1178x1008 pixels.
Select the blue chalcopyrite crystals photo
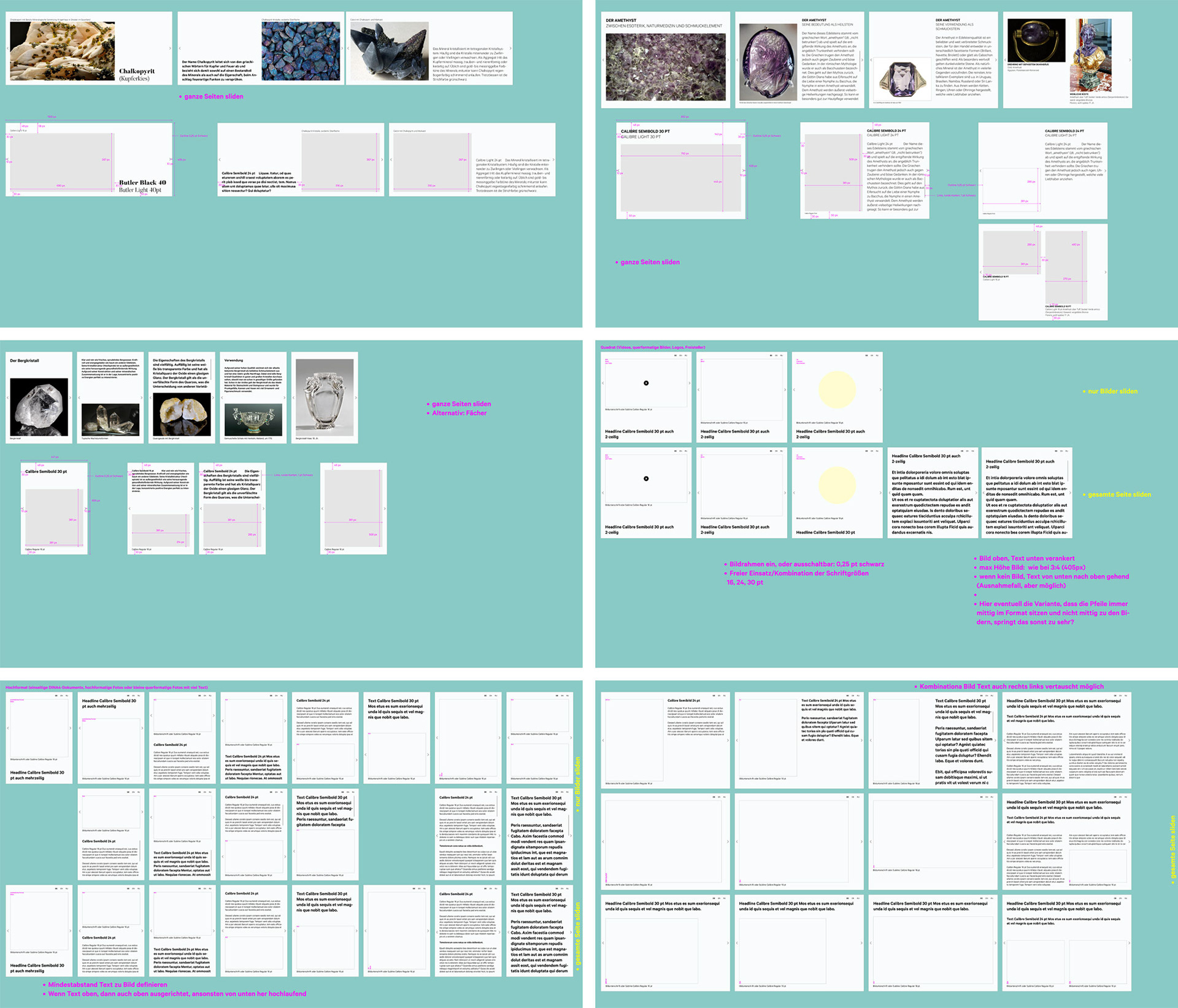301,52
